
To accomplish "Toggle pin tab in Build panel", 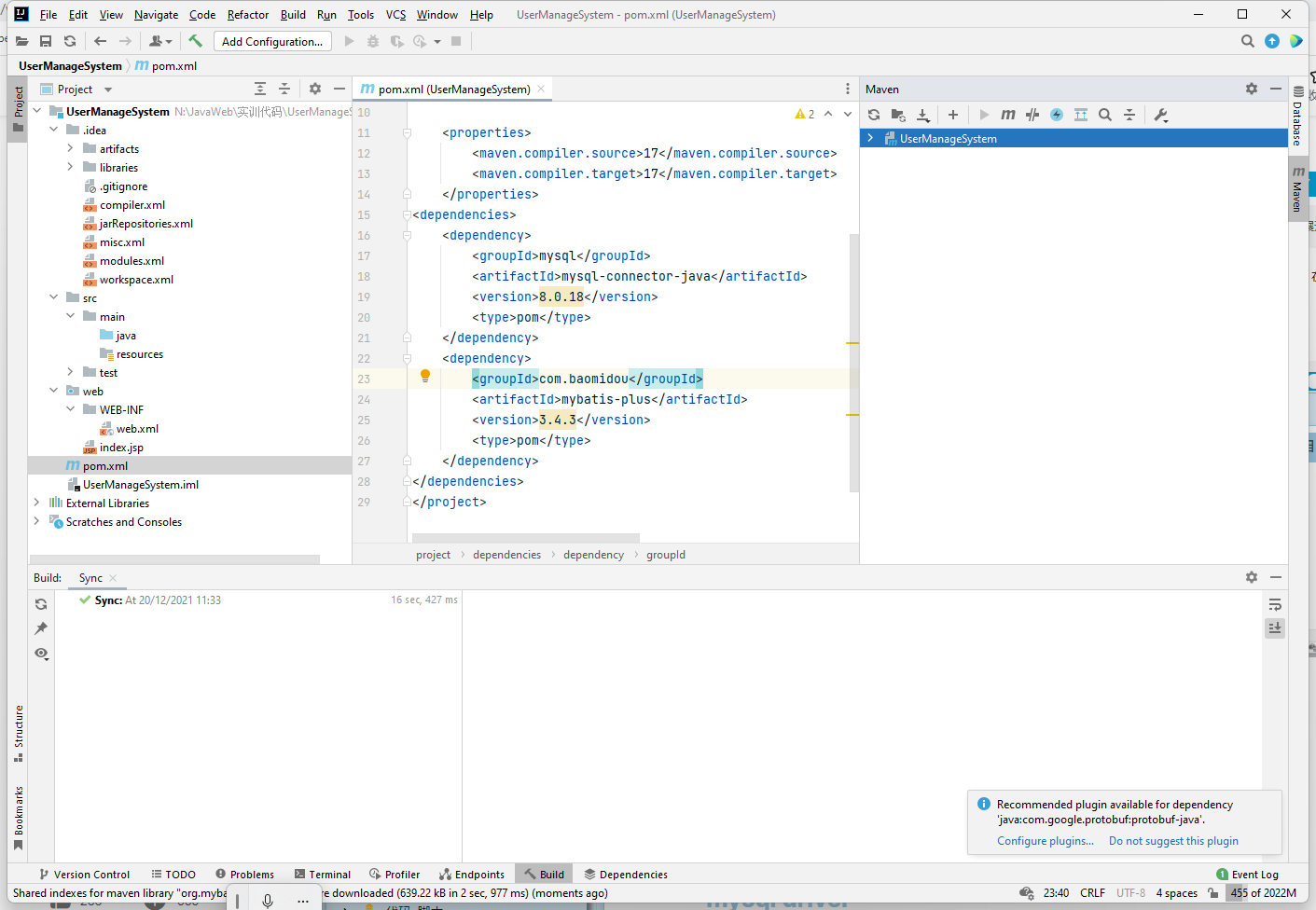I will tap(41, 628).
